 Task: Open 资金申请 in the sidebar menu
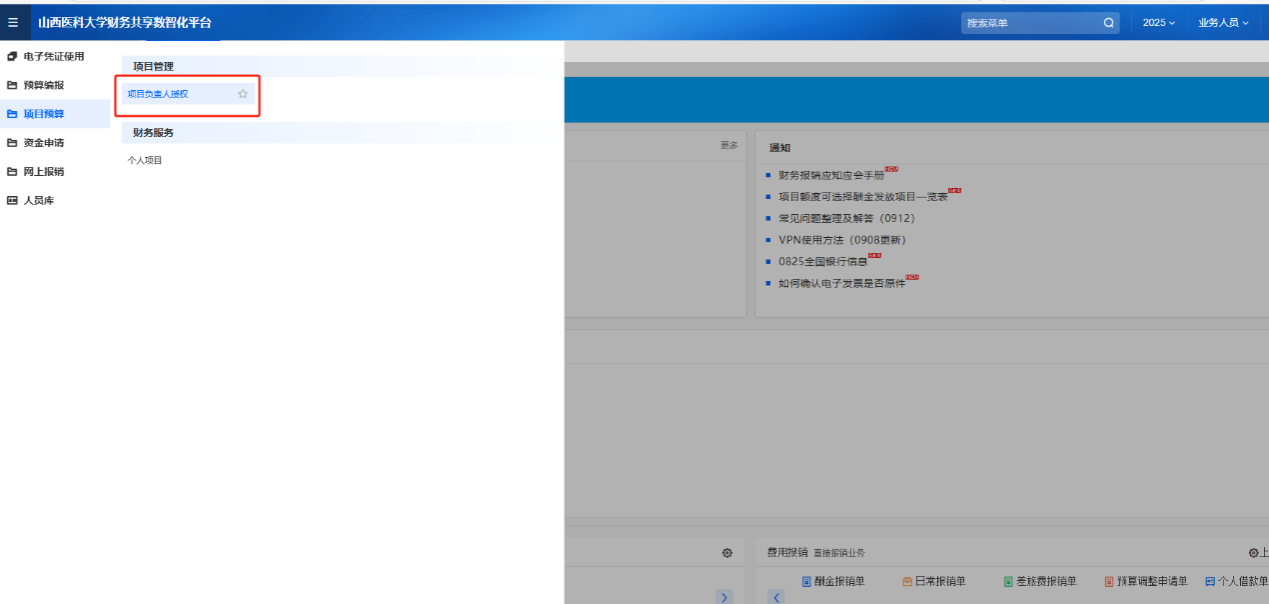(x=43, y=143)
